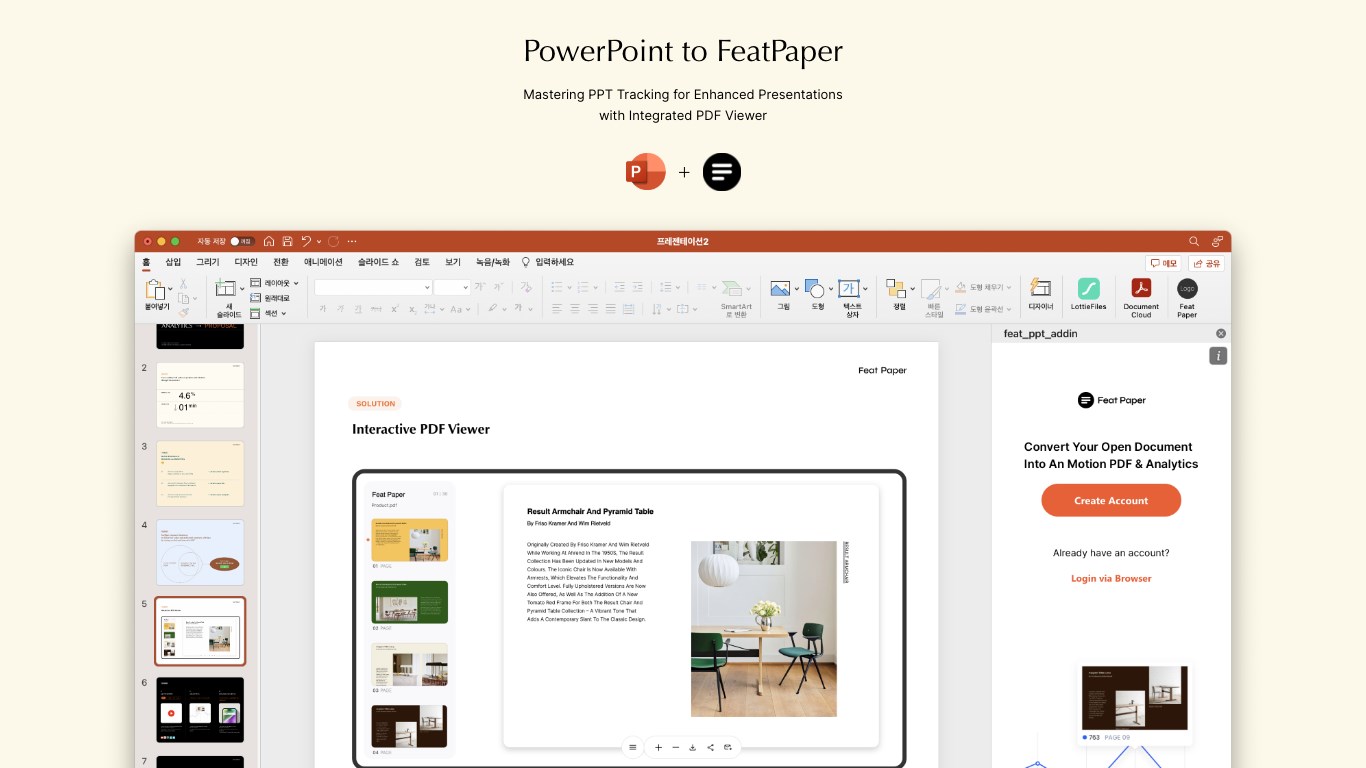Click the 'Interactive PDF Viewer' slide title
Image resolution: width=1366 pixels, height=768 pixels.
pos(421,429)
